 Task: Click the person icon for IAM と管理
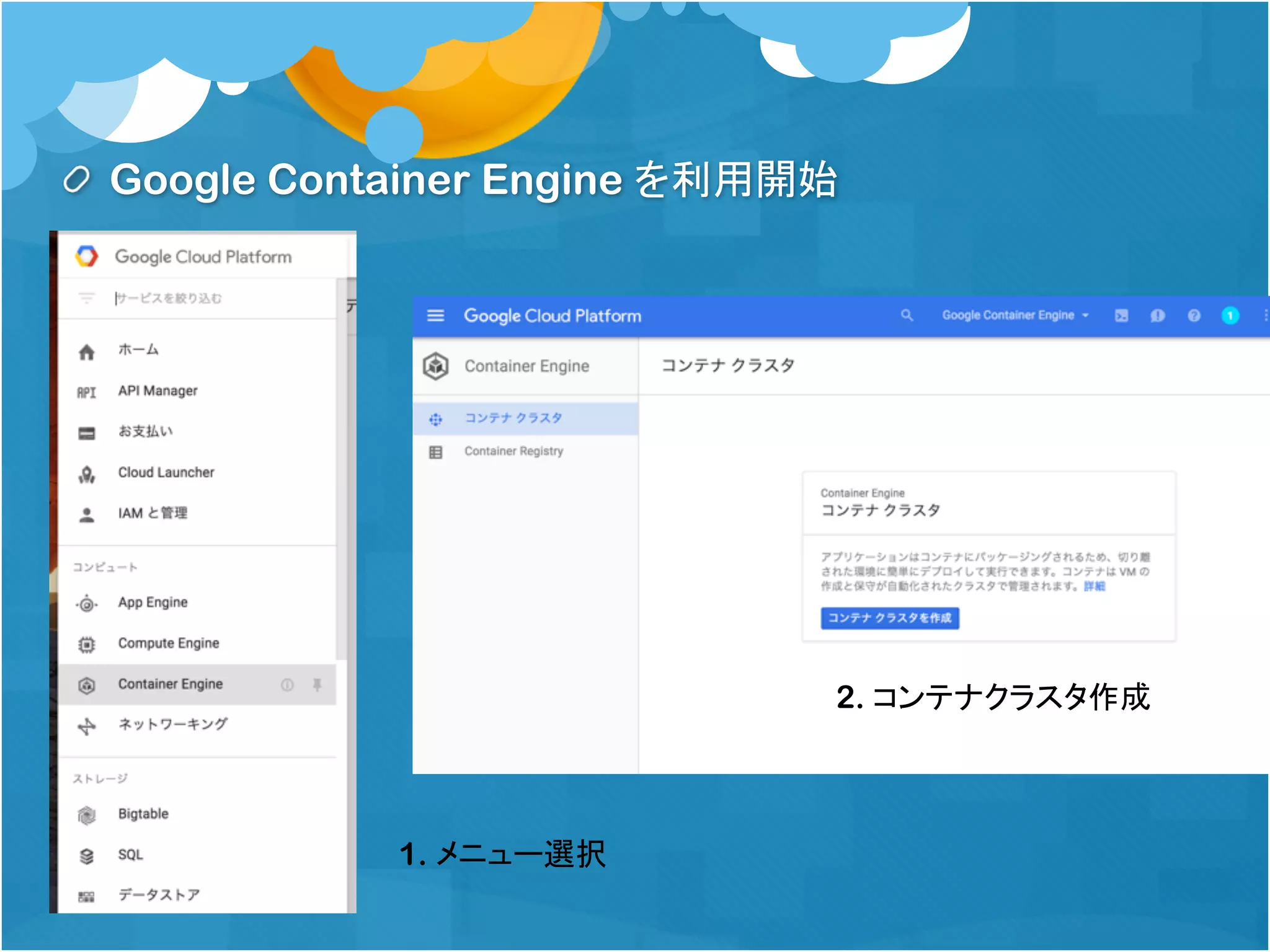click(87, 514)
